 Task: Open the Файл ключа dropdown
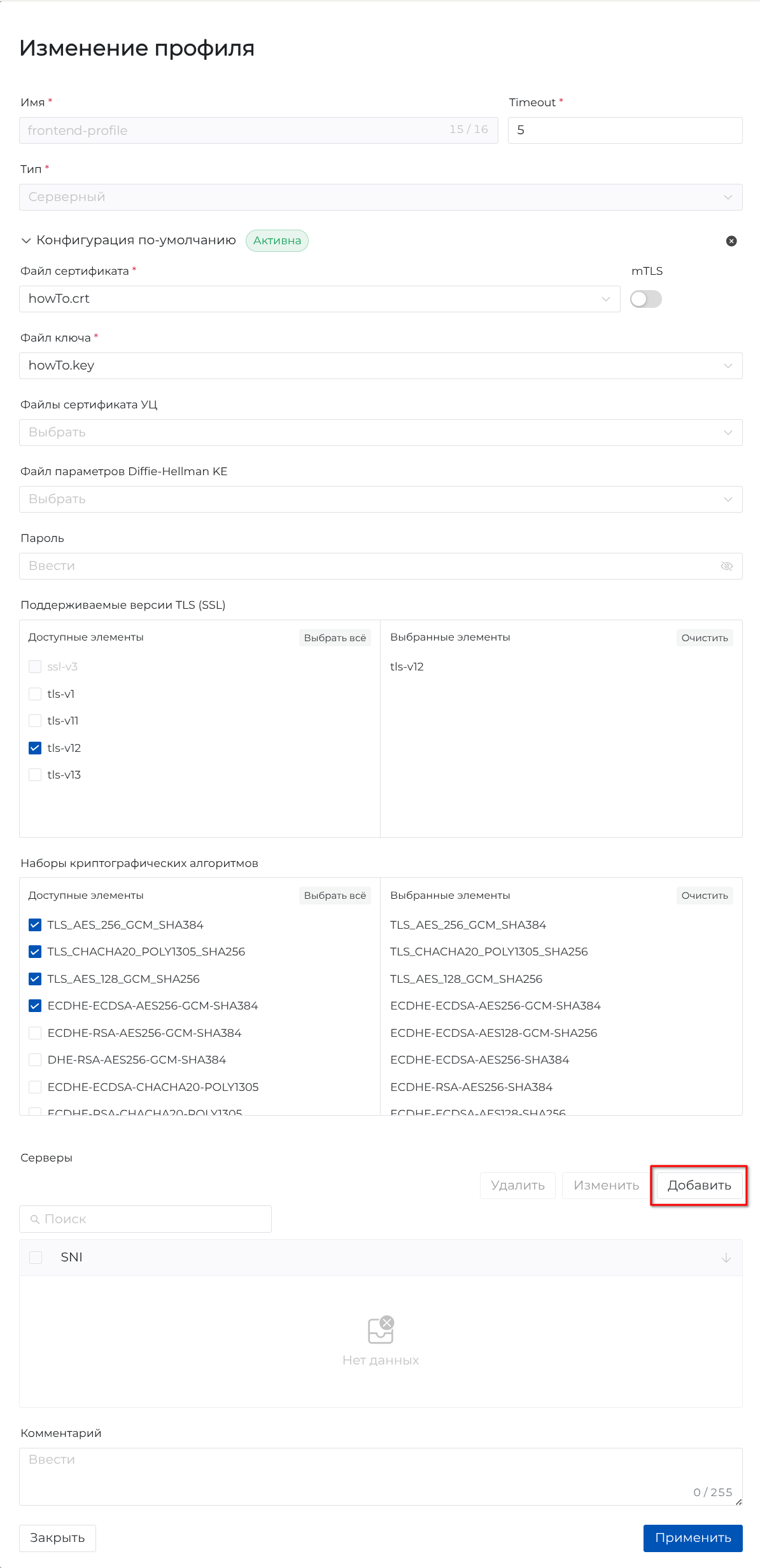tap(381, 366)
